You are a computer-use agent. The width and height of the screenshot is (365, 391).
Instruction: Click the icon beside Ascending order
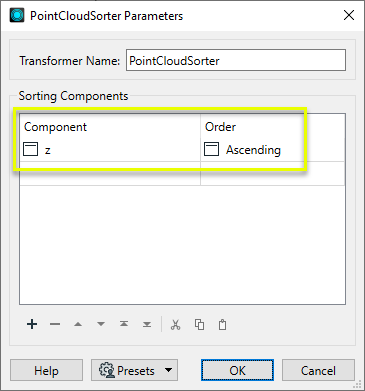pyautogui.click(x=211, y=149)
